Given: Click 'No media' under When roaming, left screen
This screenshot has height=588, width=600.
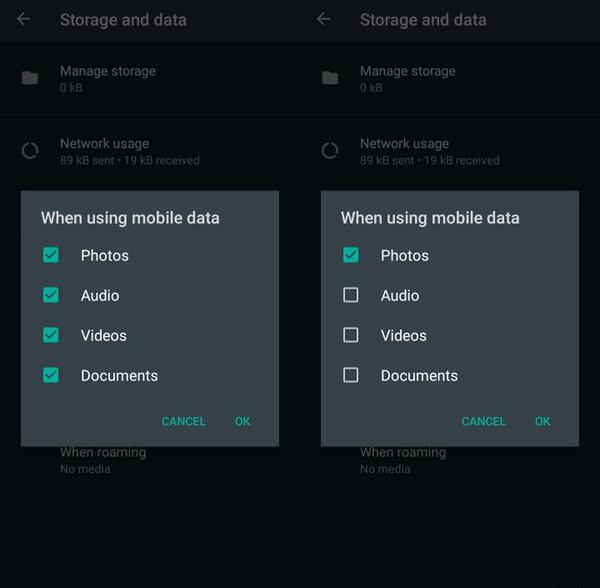Looking at the screenshot, I should pos(85,469).
